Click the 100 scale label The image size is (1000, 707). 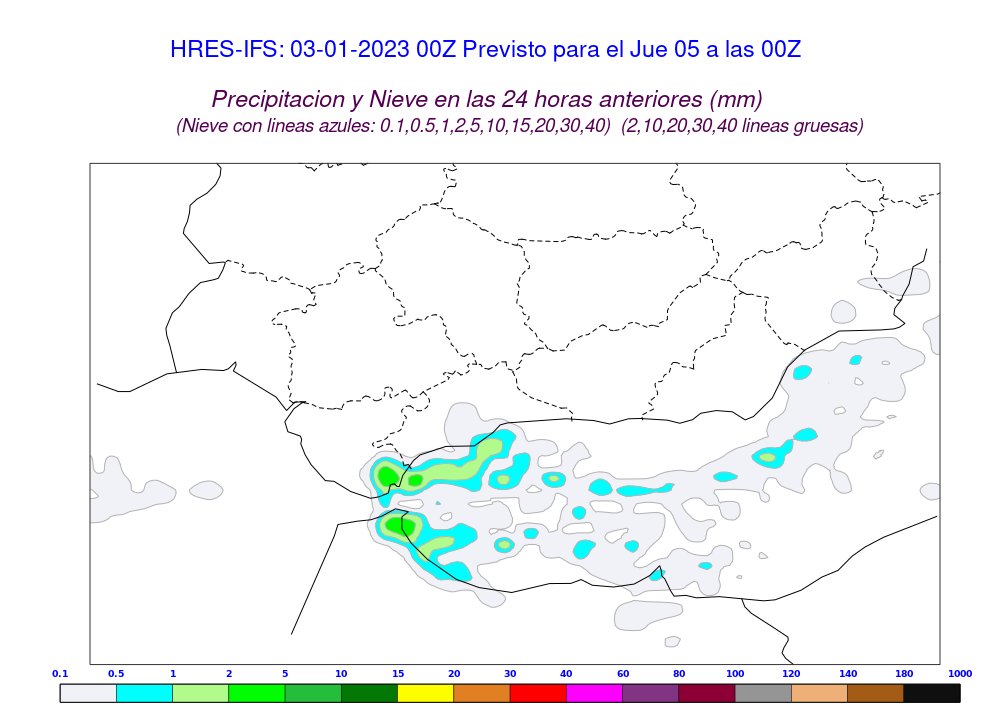(735, 673)
